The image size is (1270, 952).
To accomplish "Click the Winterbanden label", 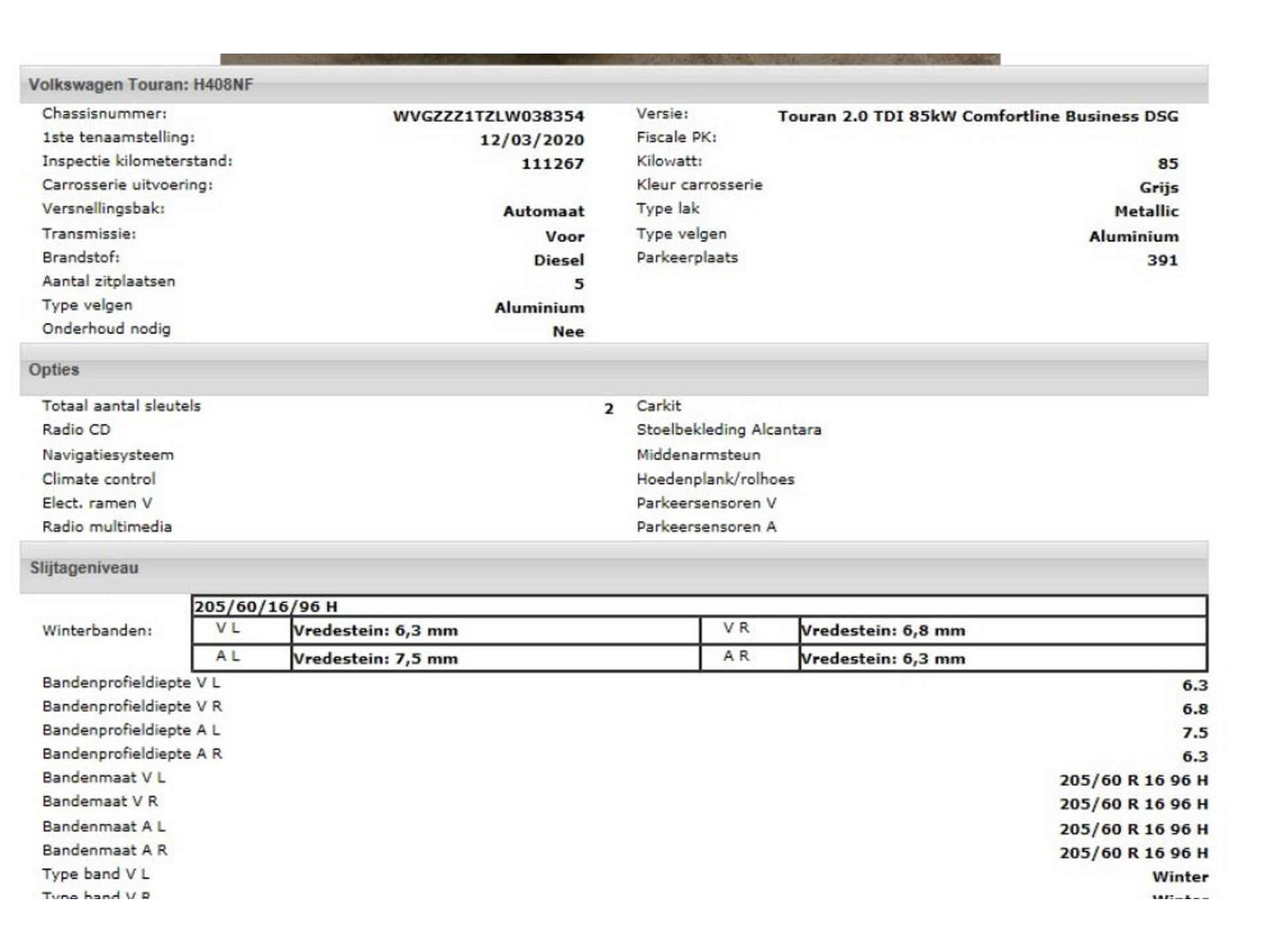I will [x=97, y=631].
